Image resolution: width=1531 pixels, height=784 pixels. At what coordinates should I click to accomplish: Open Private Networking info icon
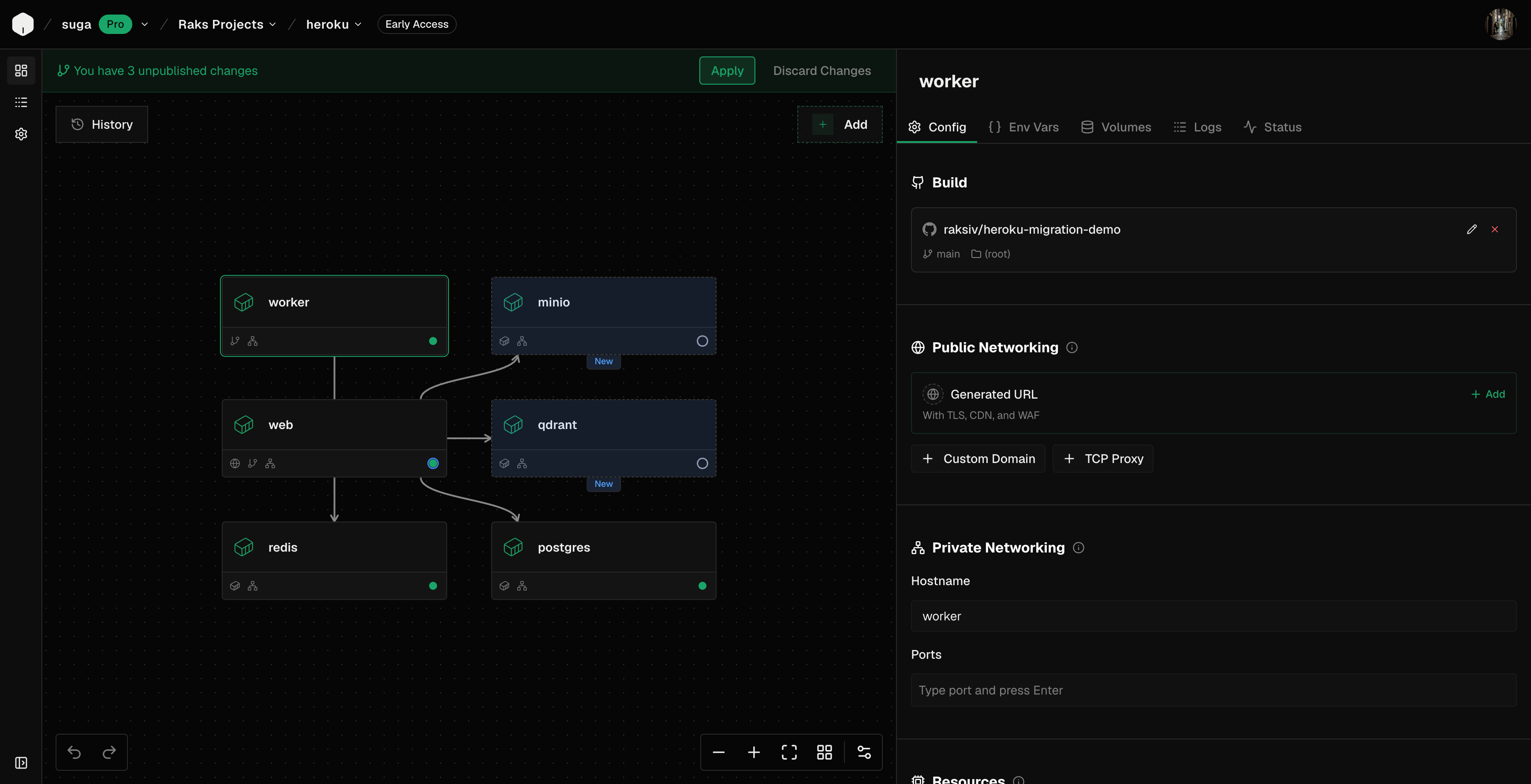tap(1079, 548)
